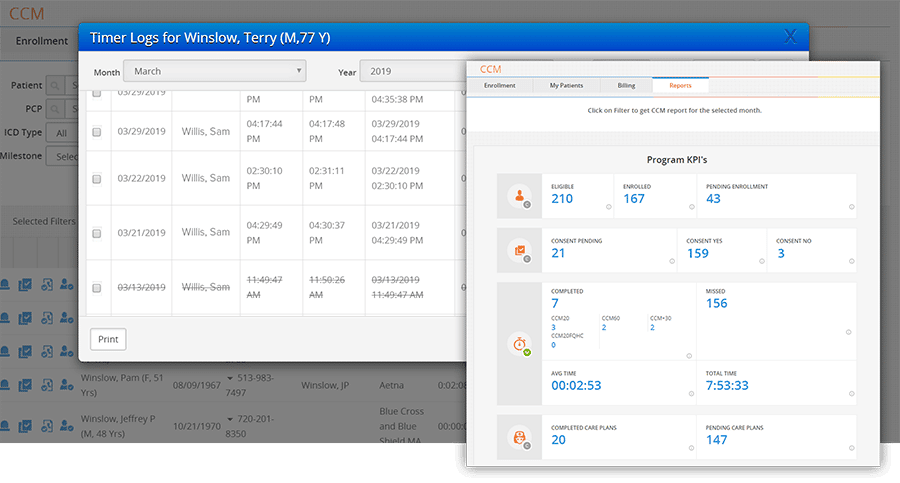The height and width of the screenshot is (483, 900).
Task: Click date of birth 10/21/1970
Action: point(197,426)
